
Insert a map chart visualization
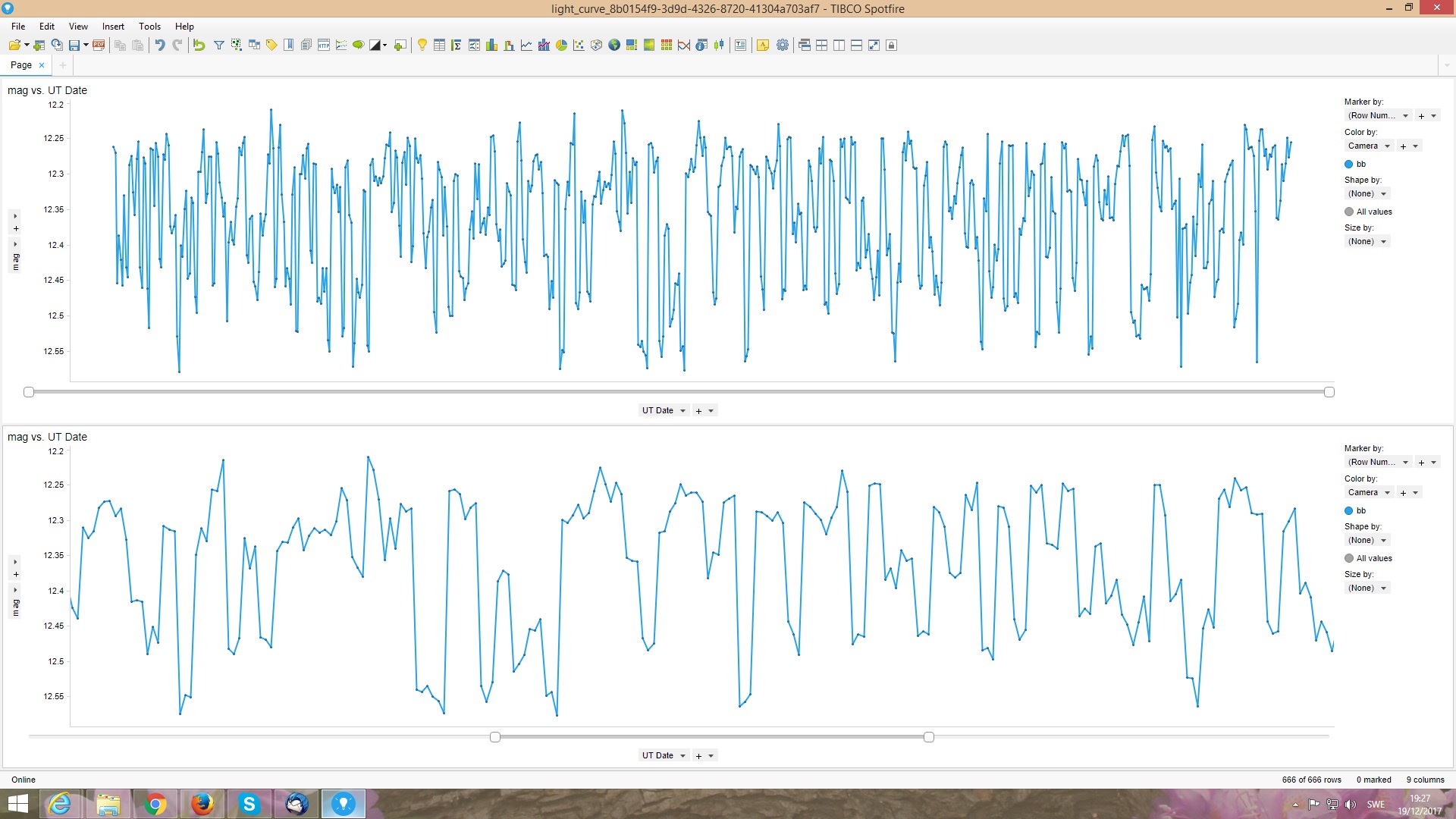click(x=614, y=45)
